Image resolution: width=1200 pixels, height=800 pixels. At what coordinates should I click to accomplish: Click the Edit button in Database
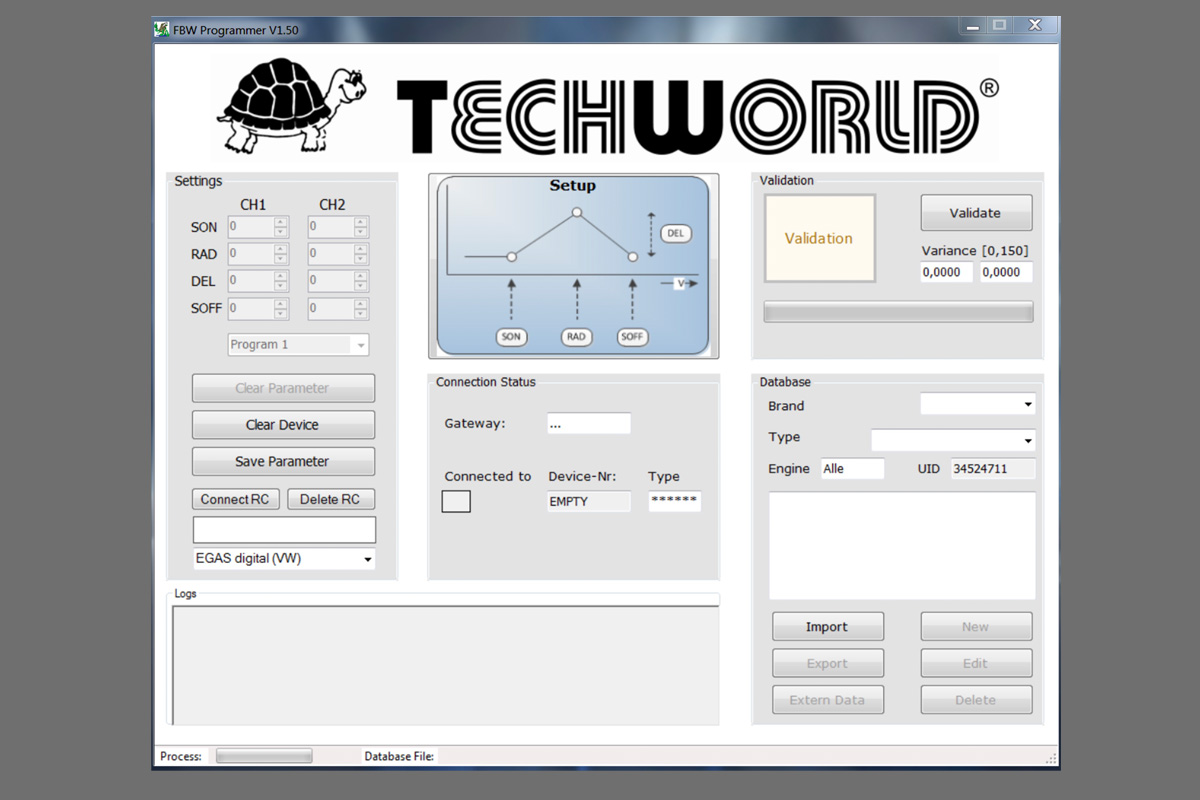[976, 663]
